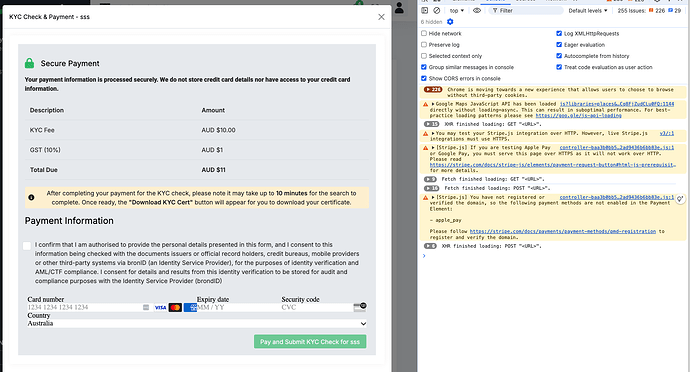
Task: Click the 9 count badge for Fetch GET
Action: click(x=430, y=179)
